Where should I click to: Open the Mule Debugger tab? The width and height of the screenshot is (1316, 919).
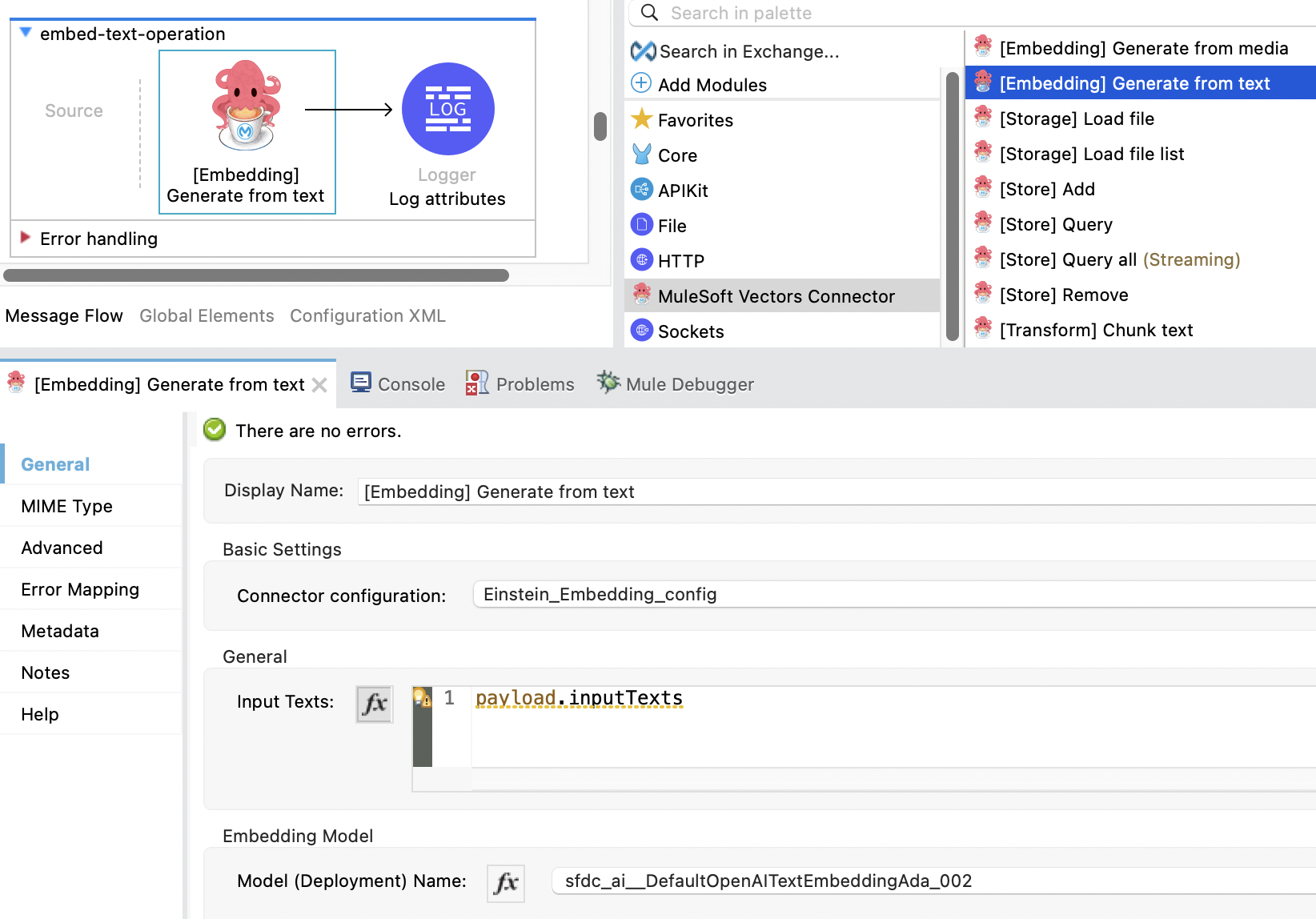676,384
